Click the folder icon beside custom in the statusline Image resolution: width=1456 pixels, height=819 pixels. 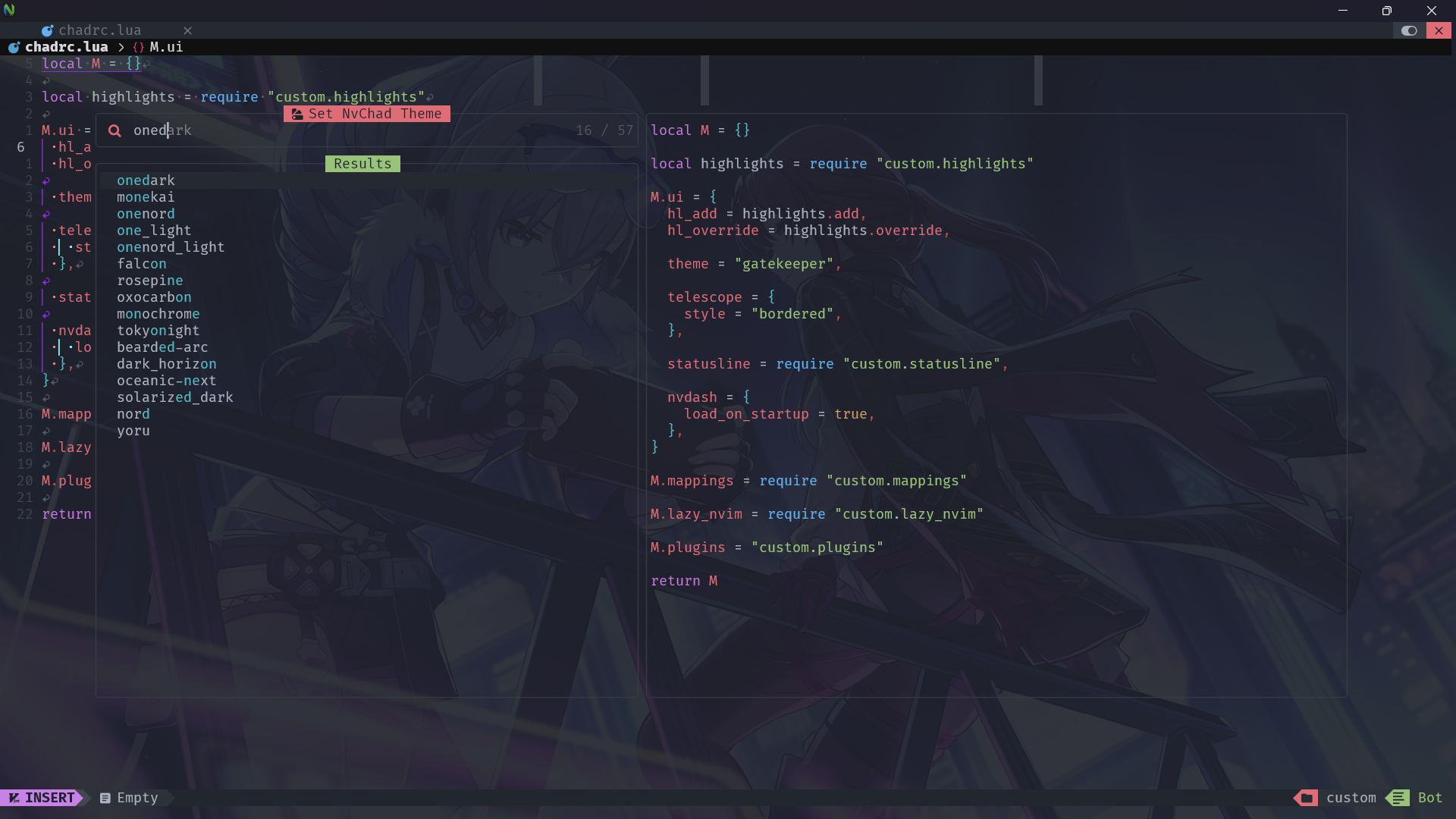tap(1305, 798)
